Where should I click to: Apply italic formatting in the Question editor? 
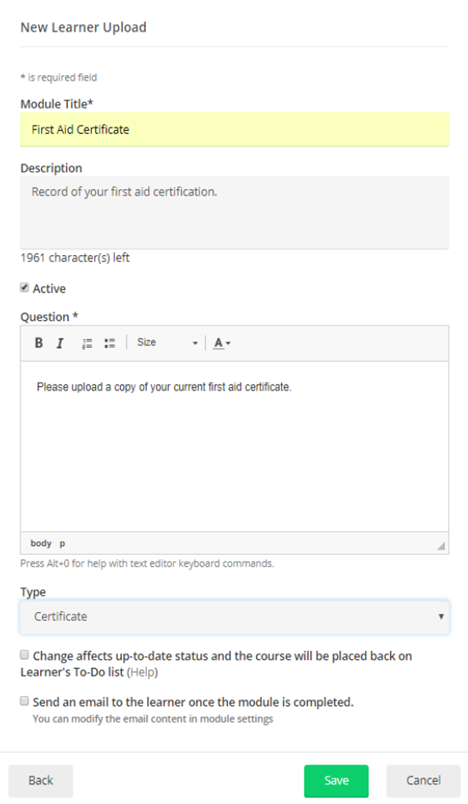[x=60, y=343]
